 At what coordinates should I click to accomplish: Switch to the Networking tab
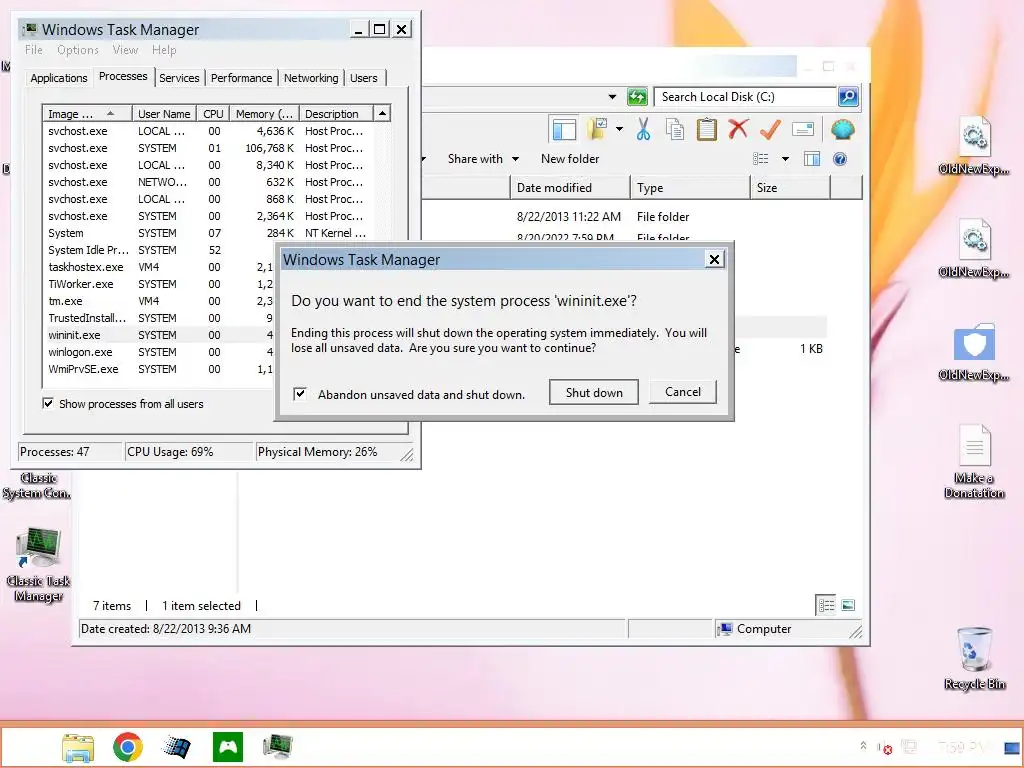pyautogui.click(x=311, y=78)
